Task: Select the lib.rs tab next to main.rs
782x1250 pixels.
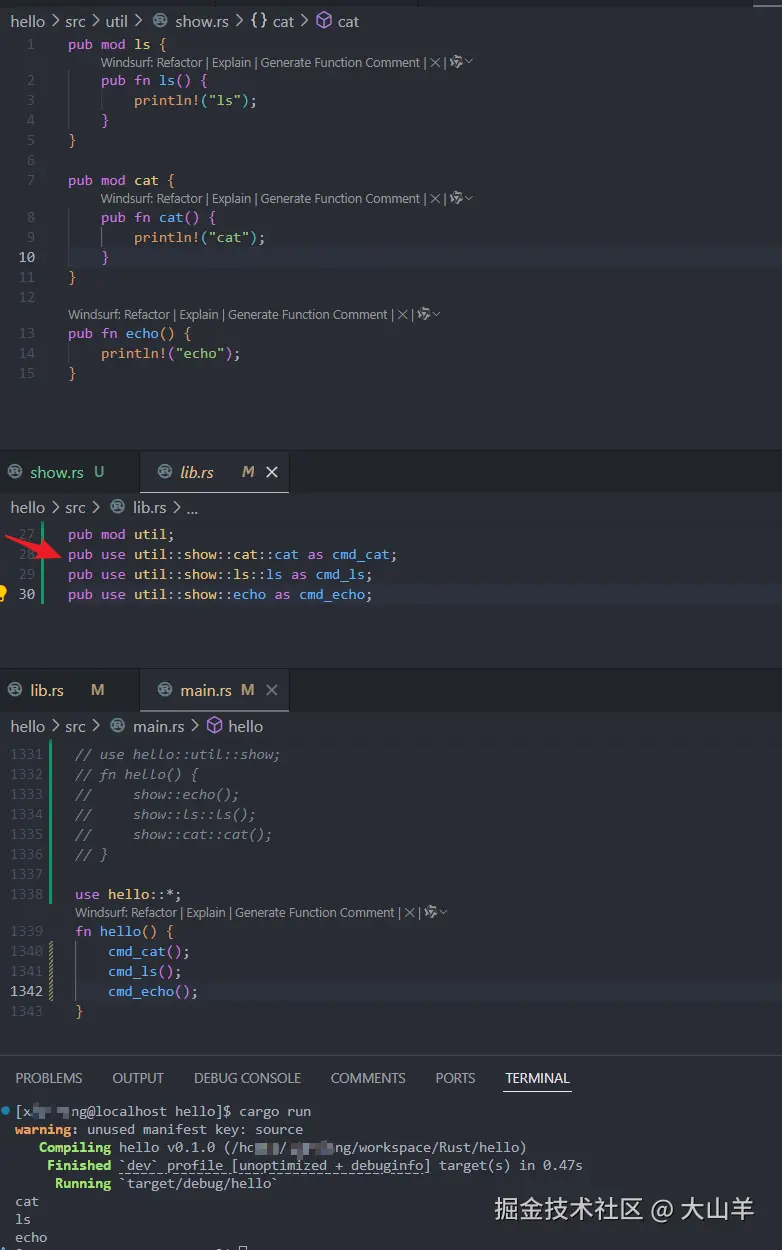Action: pos(69,690)
